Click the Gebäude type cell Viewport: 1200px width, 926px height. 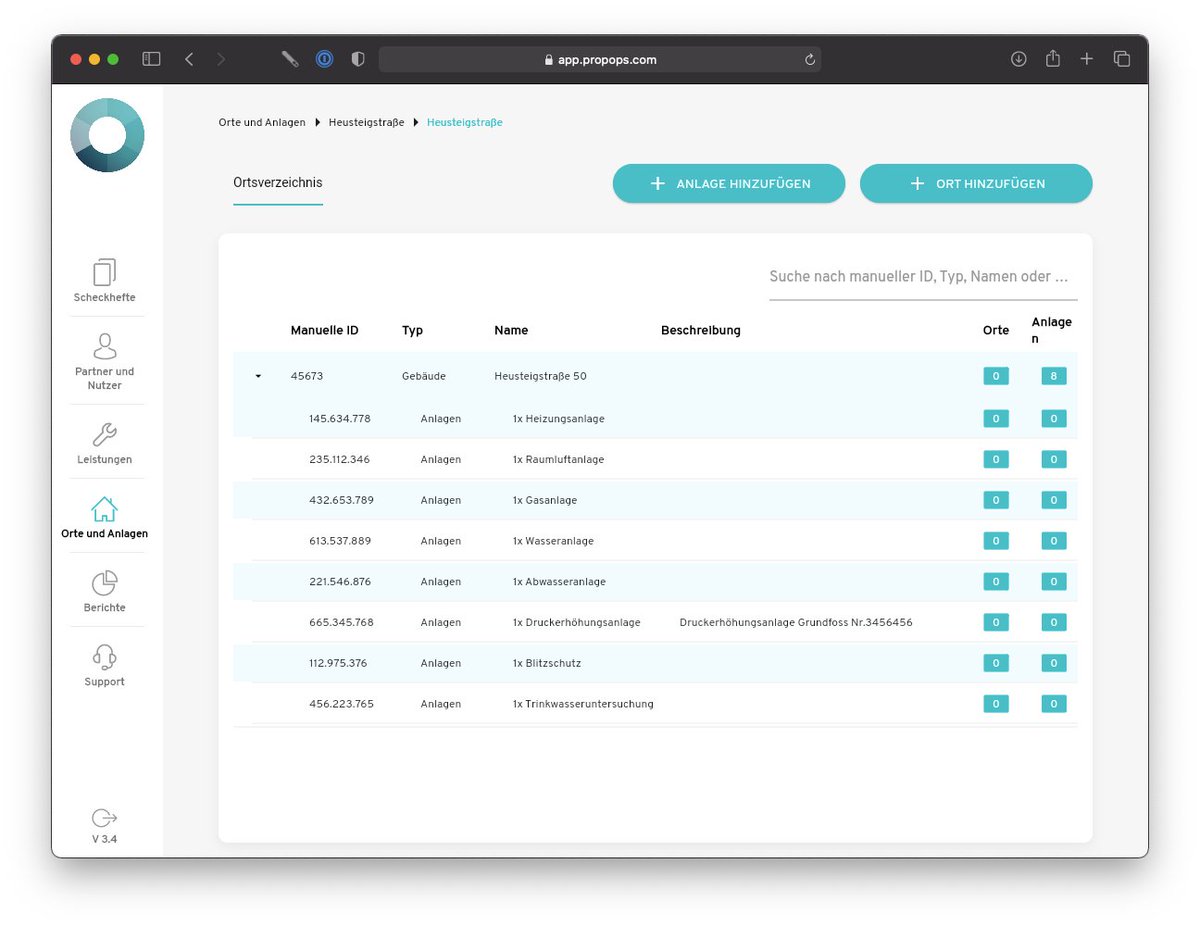[x=423, y=377]
